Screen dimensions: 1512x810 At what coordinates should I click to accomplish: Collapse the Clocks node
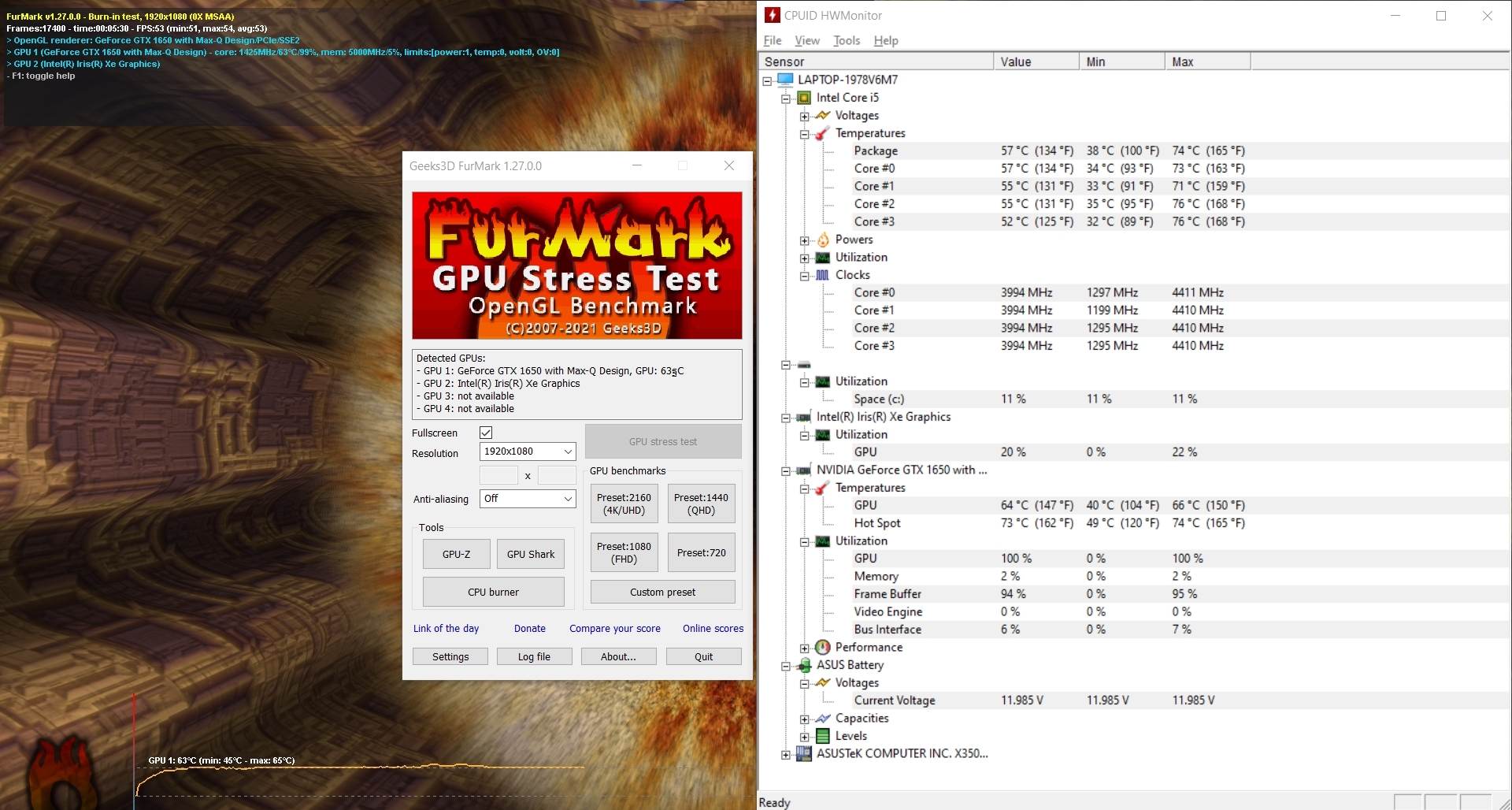(805, 276)
